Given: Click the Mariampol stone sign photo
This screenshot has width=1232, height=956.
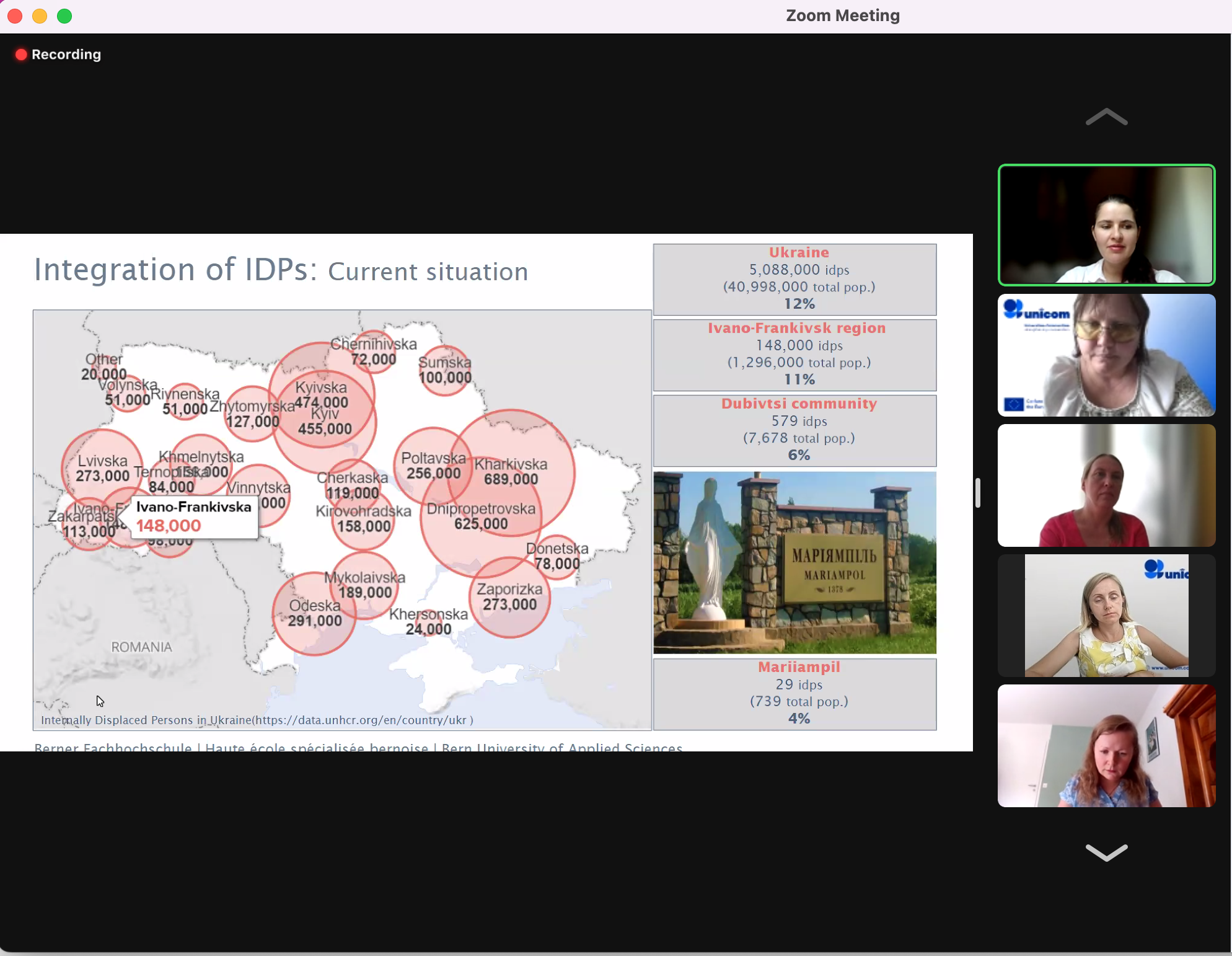Looking at the screenshot, I should tap(794, 562).
